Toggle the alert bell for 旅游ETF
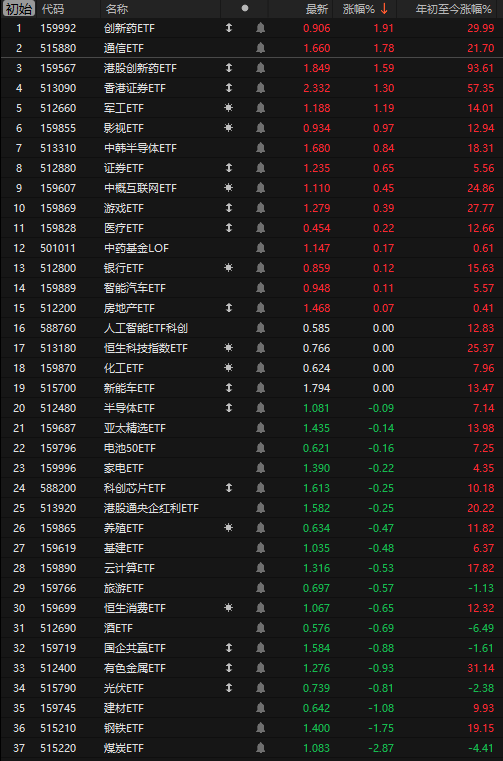This screenshot has width=503, height=761. click(260, 588)
